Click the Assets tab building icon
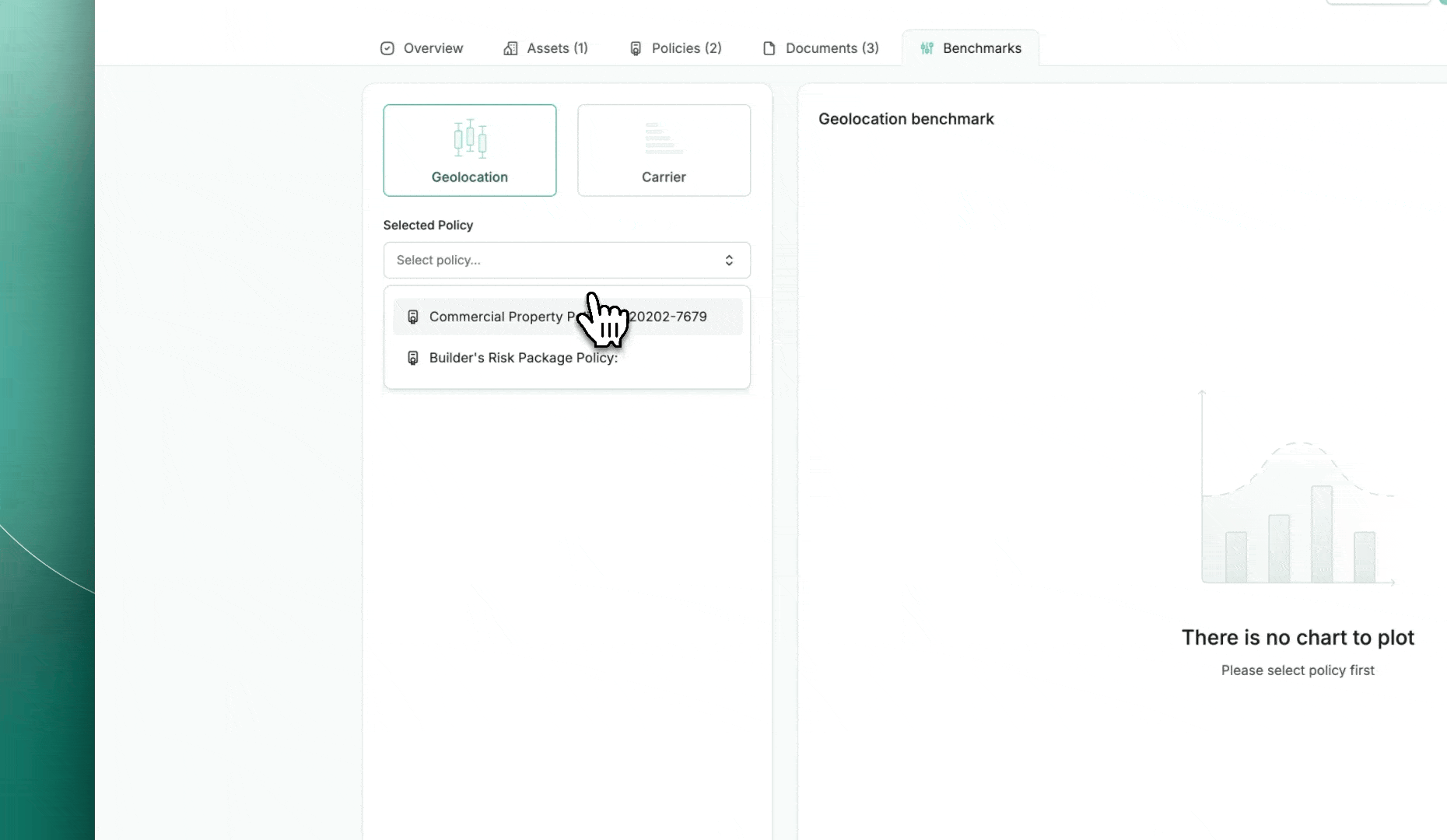Screen dimensions: 1447x840 tap(510, 48)
